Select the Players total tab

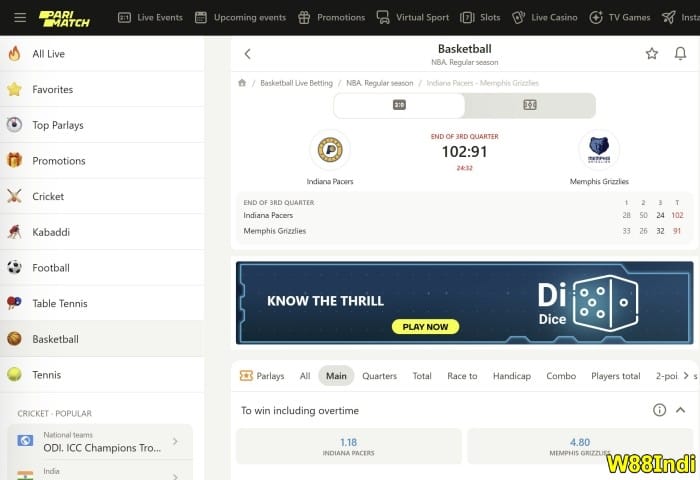[616, 376]
